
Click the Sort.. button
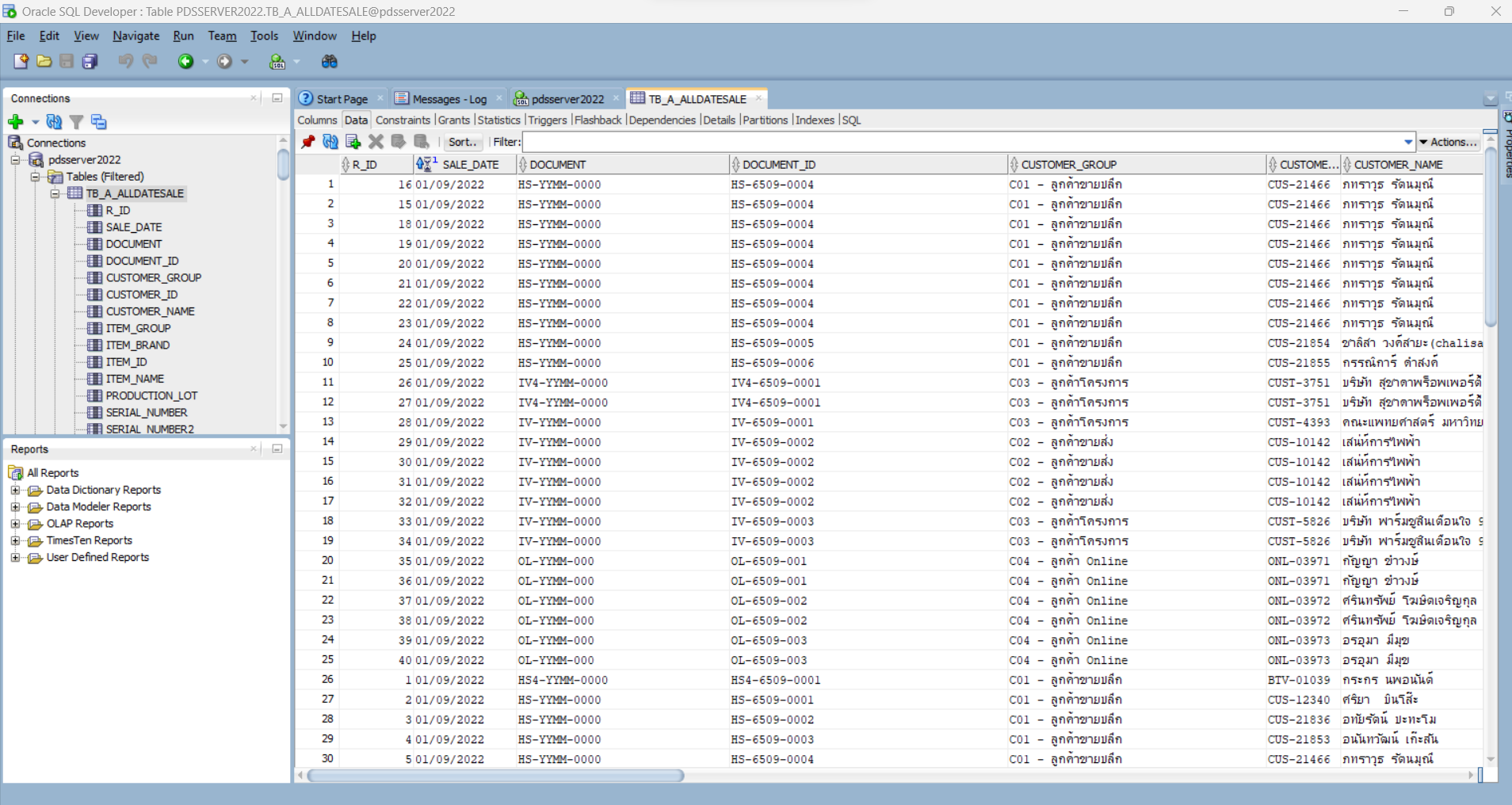463,142
